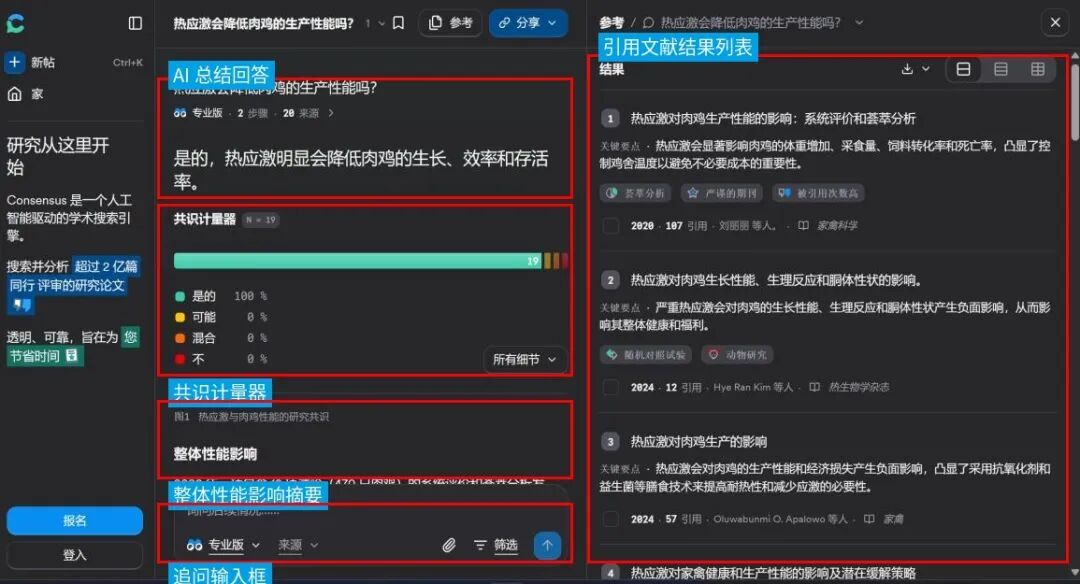
Task: Click the 参考 tab button in header
Action: pos(450,23)
